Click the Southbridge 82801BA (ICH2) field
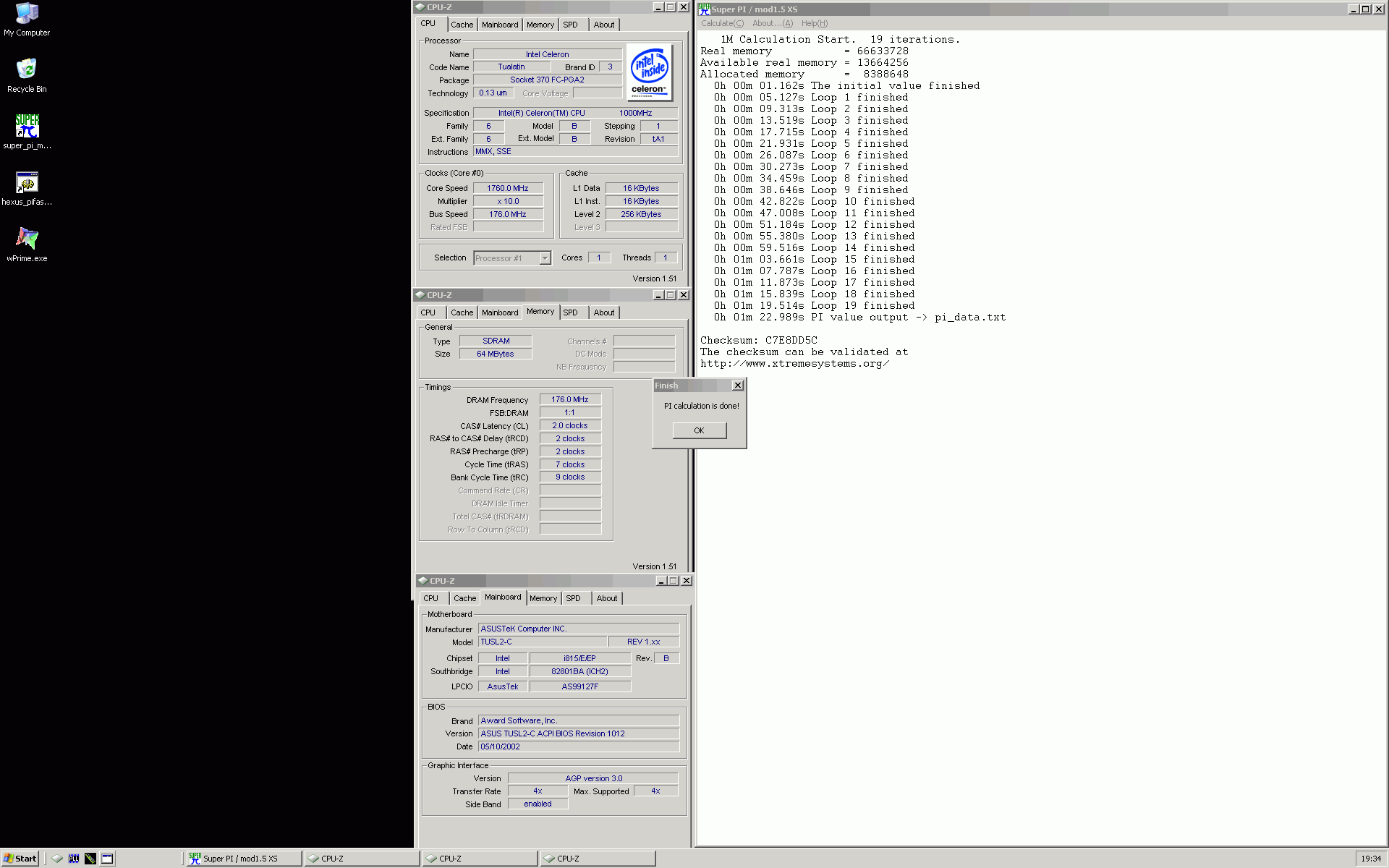1389x868 pixels. [x=579, y=671]
